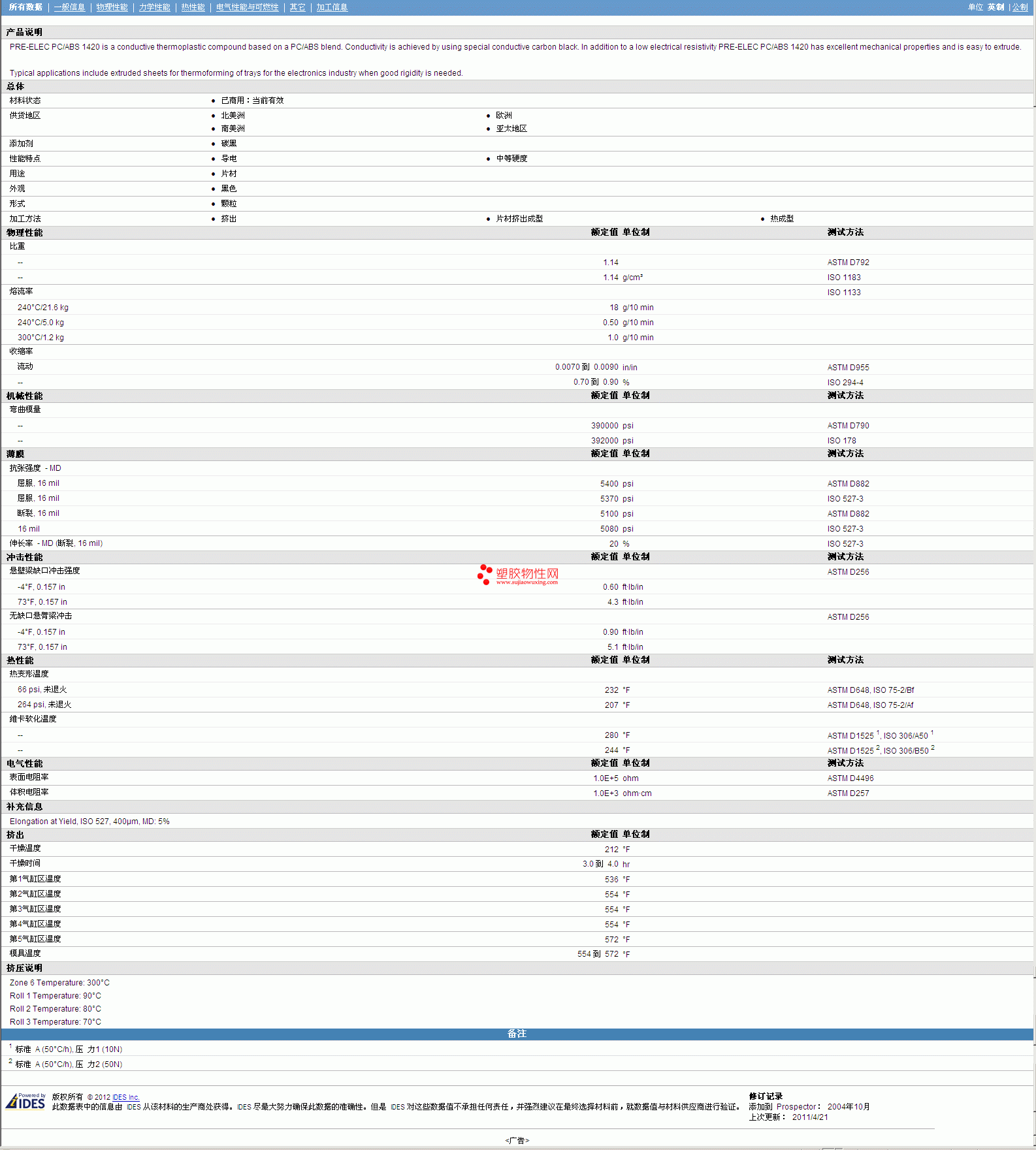Select the 其它 tab
The height and width of the screenshot is (1150, 1036).
(x=297, y=7)
